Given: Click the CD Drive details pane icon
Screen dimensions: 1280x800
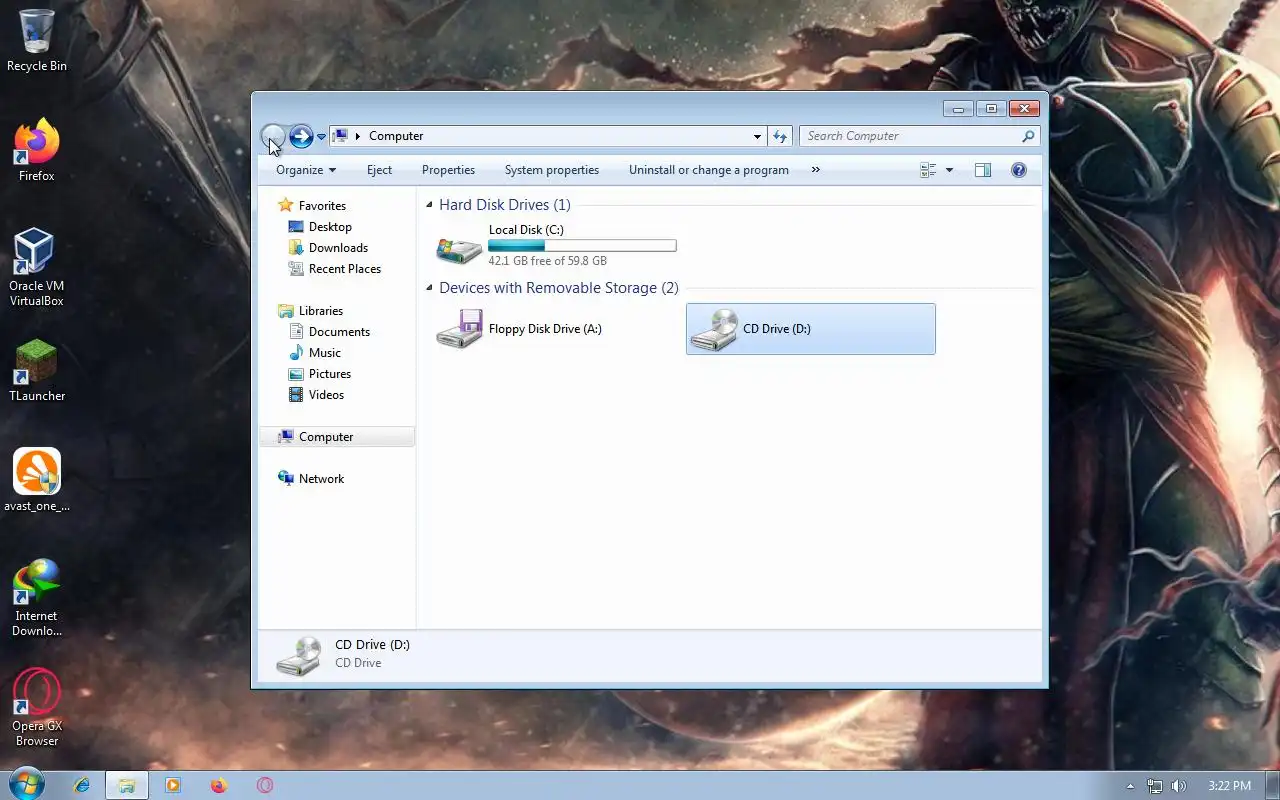Looking at the screenshot, I should click(x=299, y=655).
